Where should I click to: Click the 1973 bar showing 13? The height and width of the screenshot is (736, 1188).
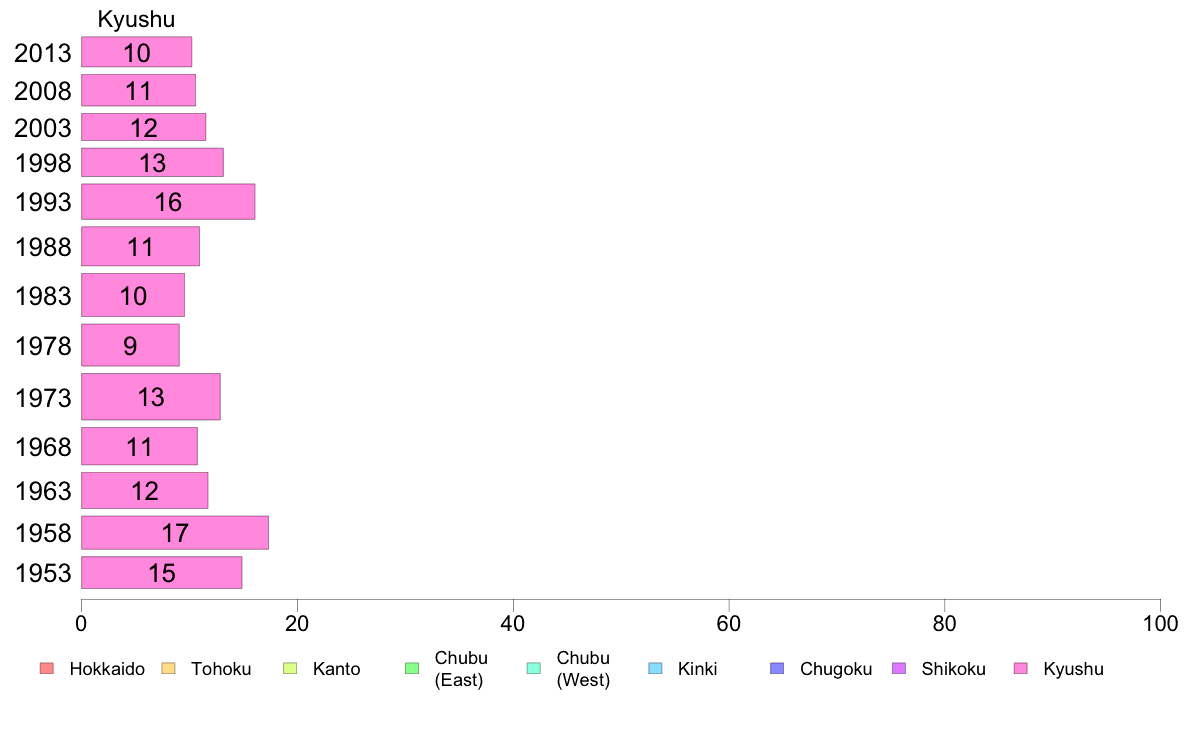151,396
